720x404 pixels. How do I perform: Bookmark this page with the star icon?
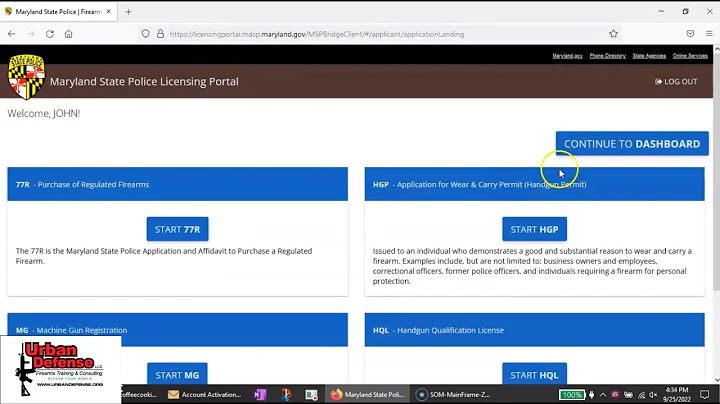[613, 34]
